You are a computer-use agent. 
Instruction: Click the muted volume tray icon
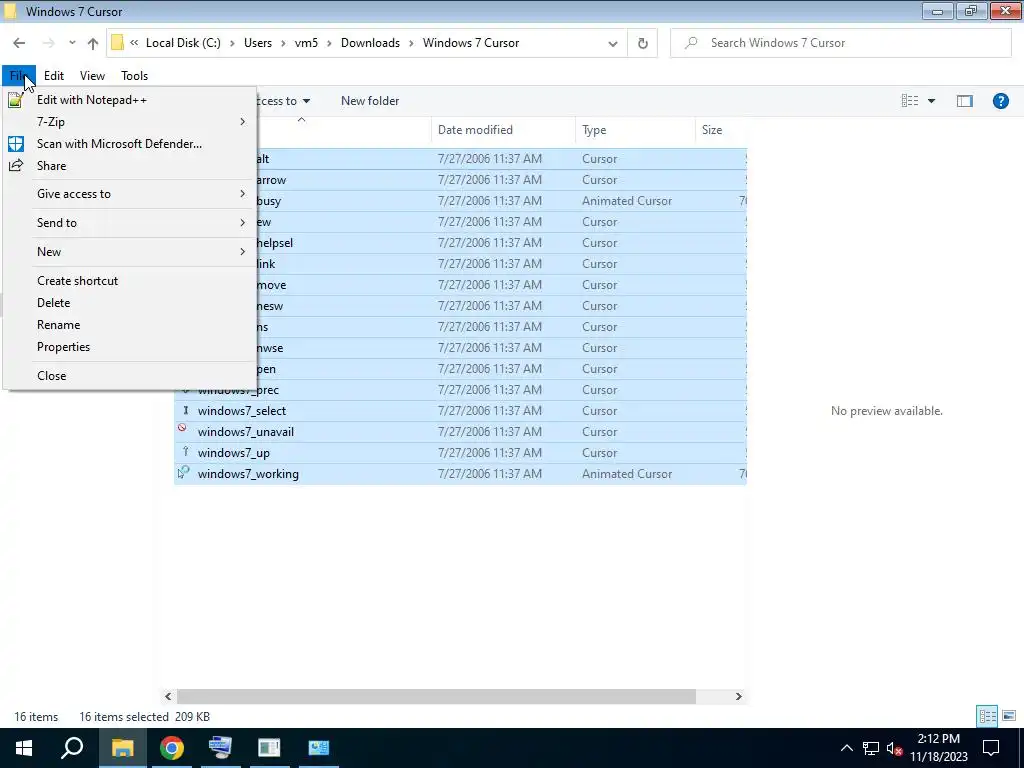(x=894, y=748)
